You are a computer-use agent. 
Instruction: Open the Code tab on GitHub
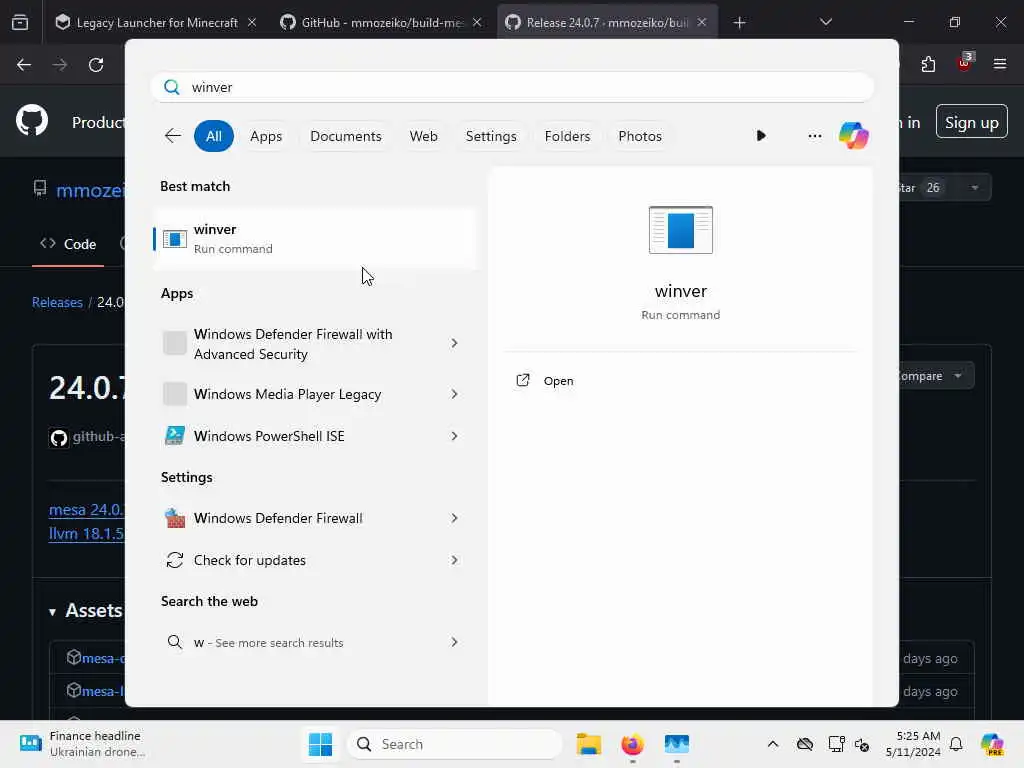pos(68,244)
